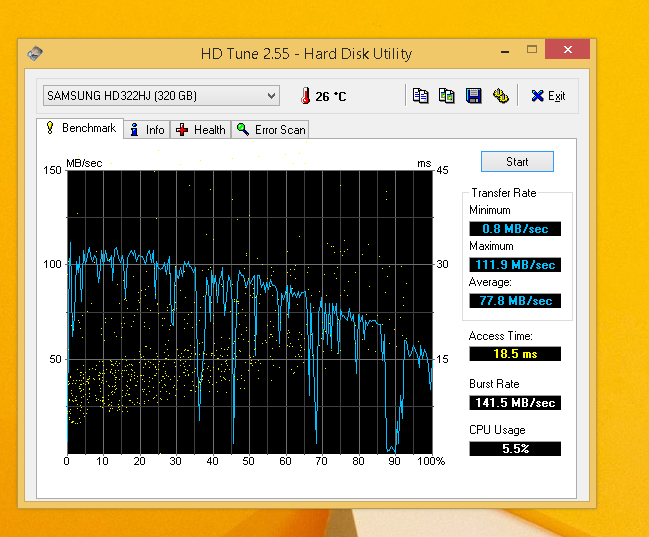This screenshot has height=537, width=649.
Task: Select the Benchmark tab
Action: [80, 128]
